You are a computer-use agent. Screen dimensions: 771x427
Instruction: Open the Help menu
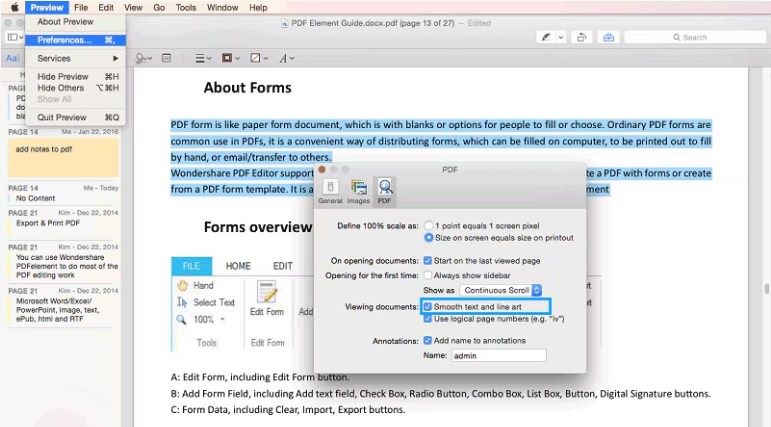coord(258,7)
